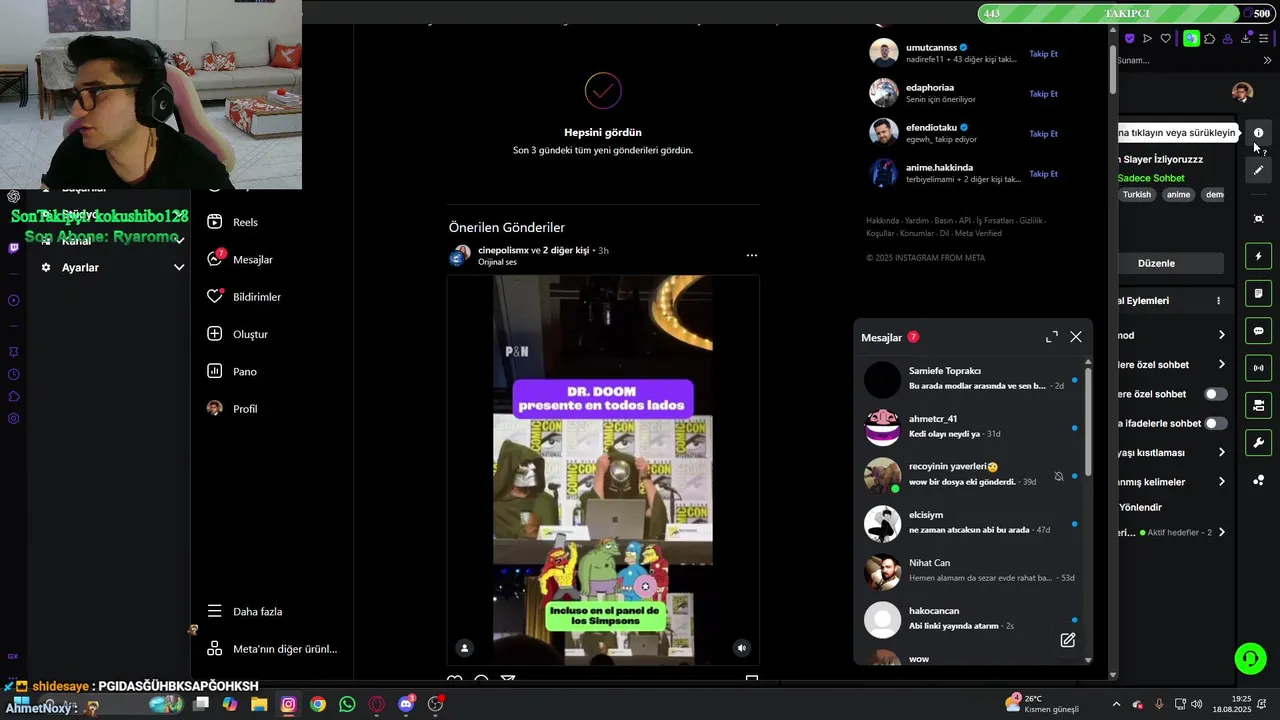
Task: Click the browser extensions puzzle icon
Action: point(1209,39)
